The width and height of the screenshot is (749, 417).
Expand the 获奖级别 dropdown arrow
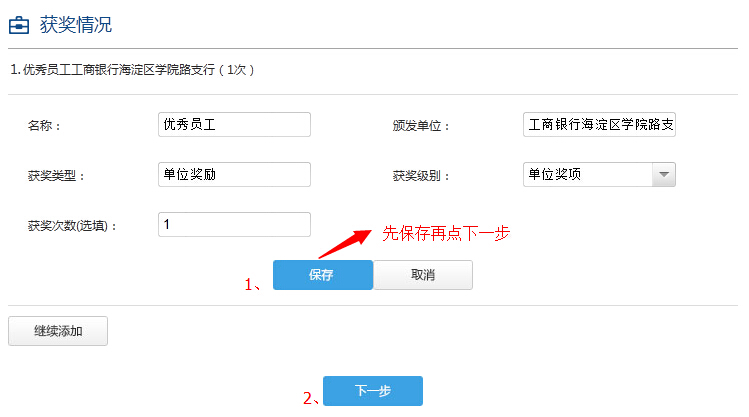(664, 174)
